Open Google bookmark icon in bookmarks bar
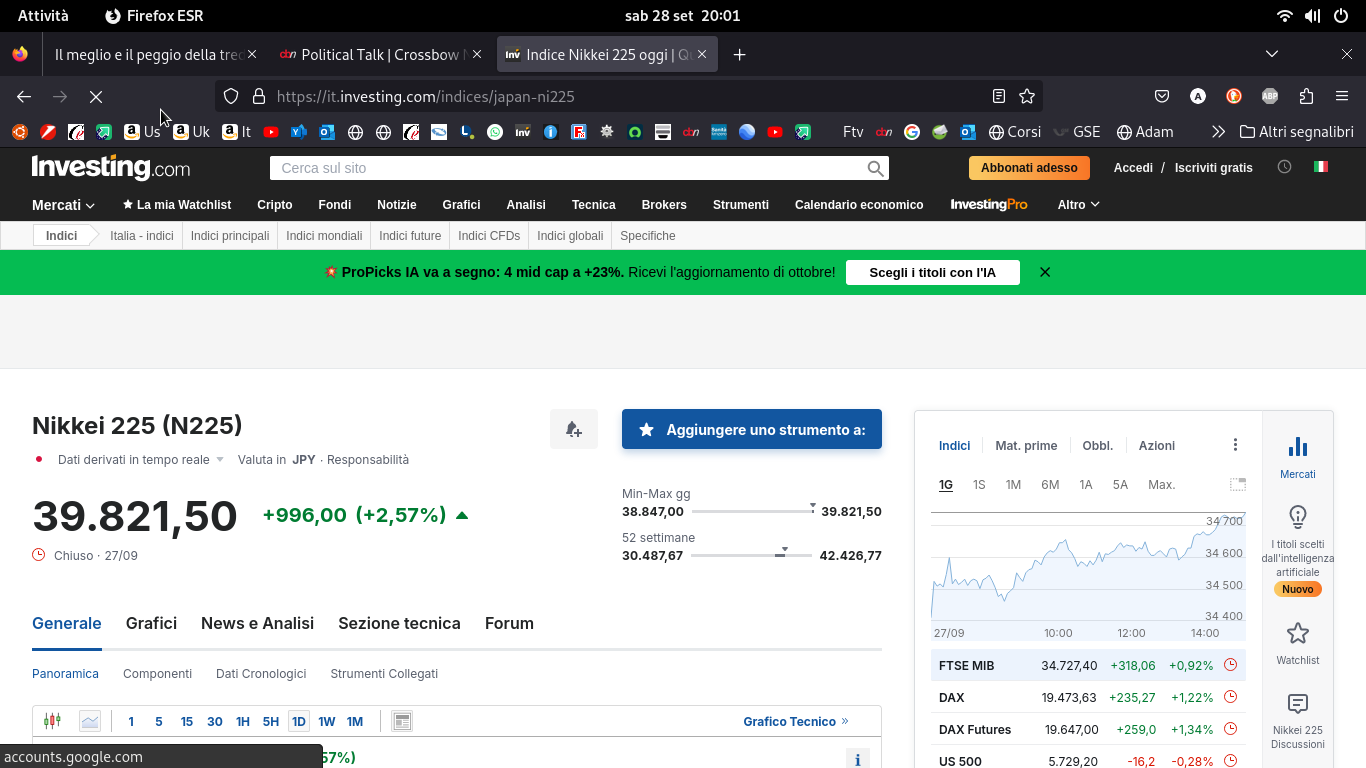 pyautogui.click(x=912, y=131)
